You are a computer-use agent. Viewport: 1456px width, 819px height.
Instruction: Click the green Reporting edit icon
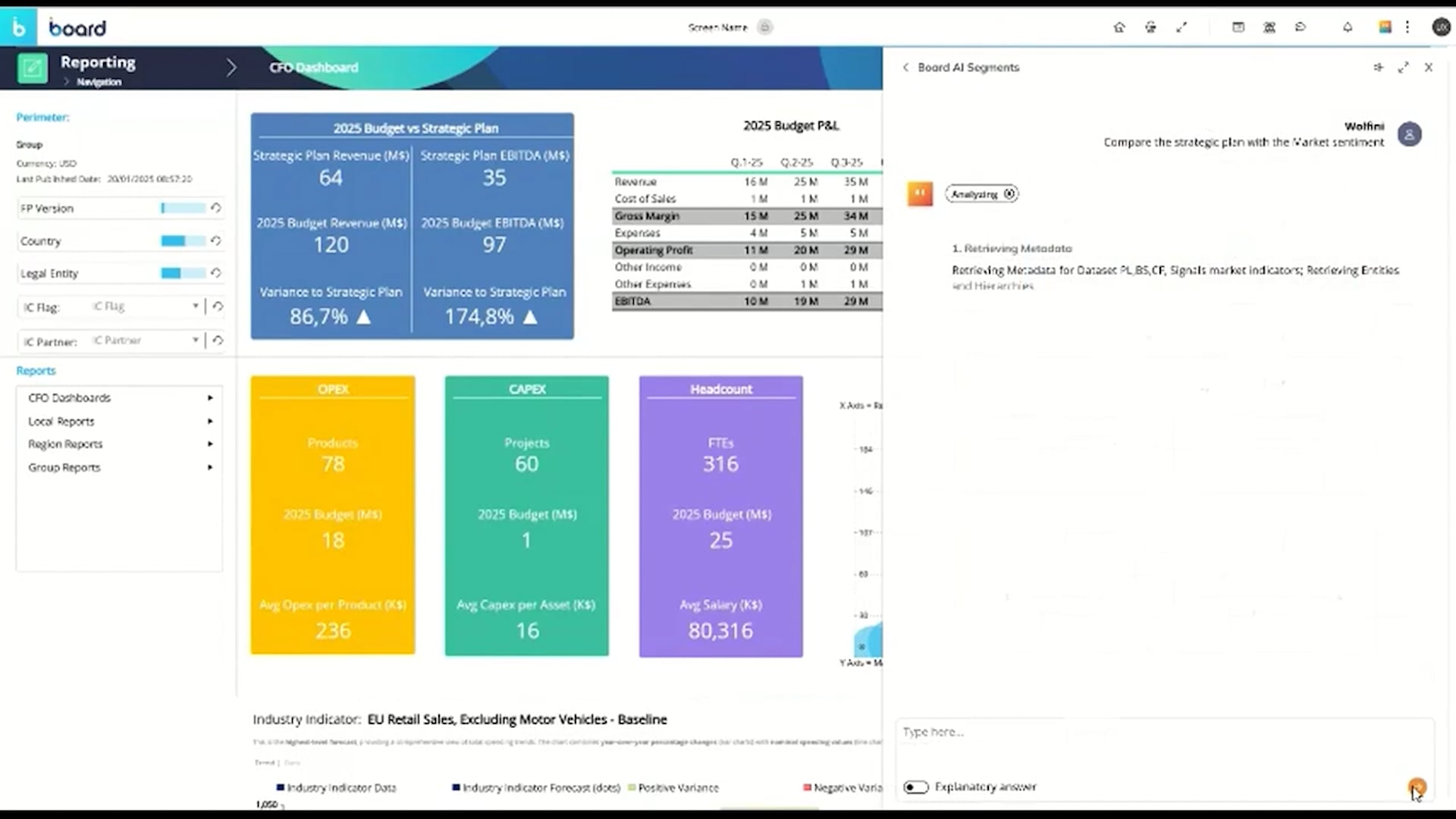coord(33,68)
